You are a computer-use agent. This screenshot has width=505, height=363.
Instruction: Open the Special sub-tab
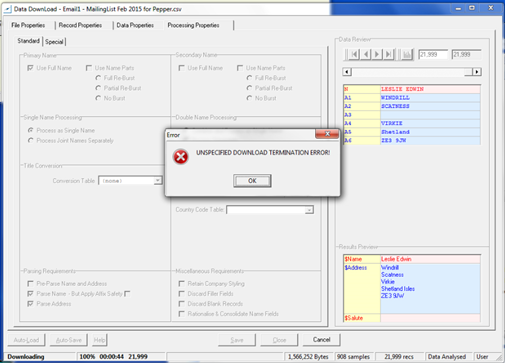(x=54, y=42)
